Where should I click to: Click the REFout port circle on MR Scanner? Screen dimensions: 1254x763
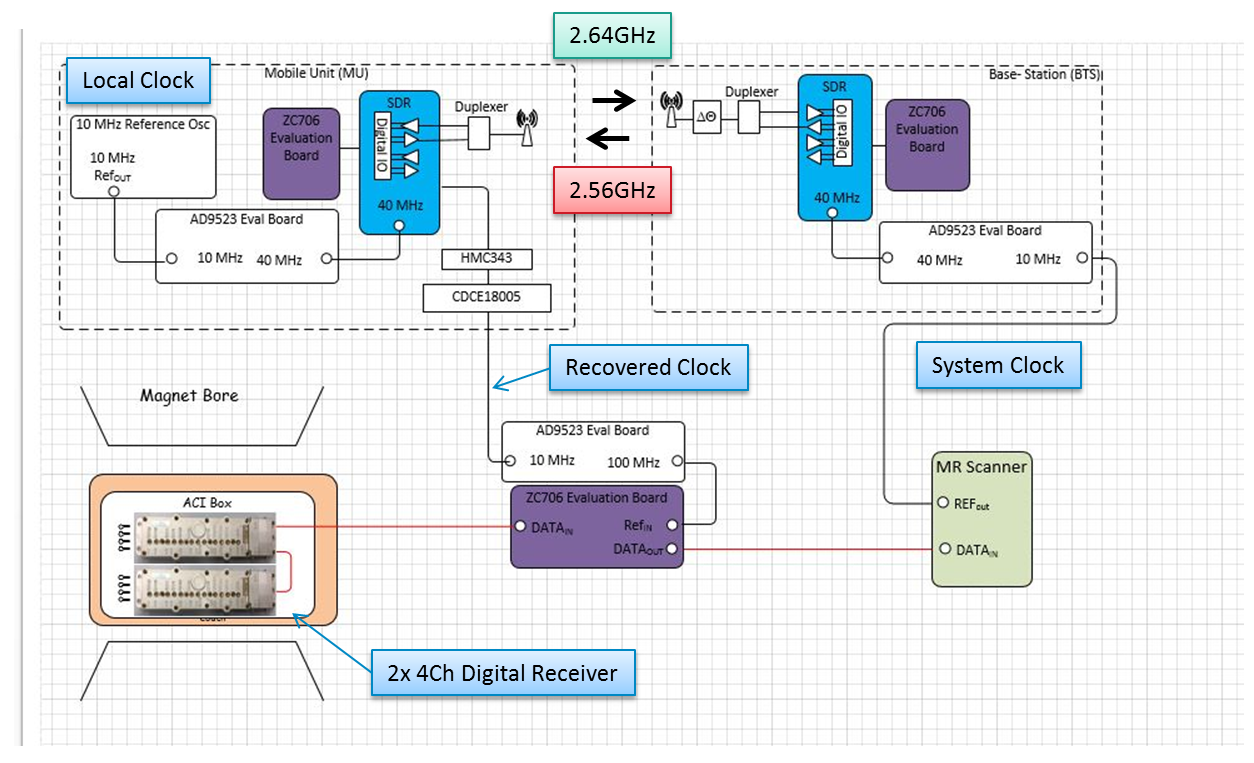(943, 503)
